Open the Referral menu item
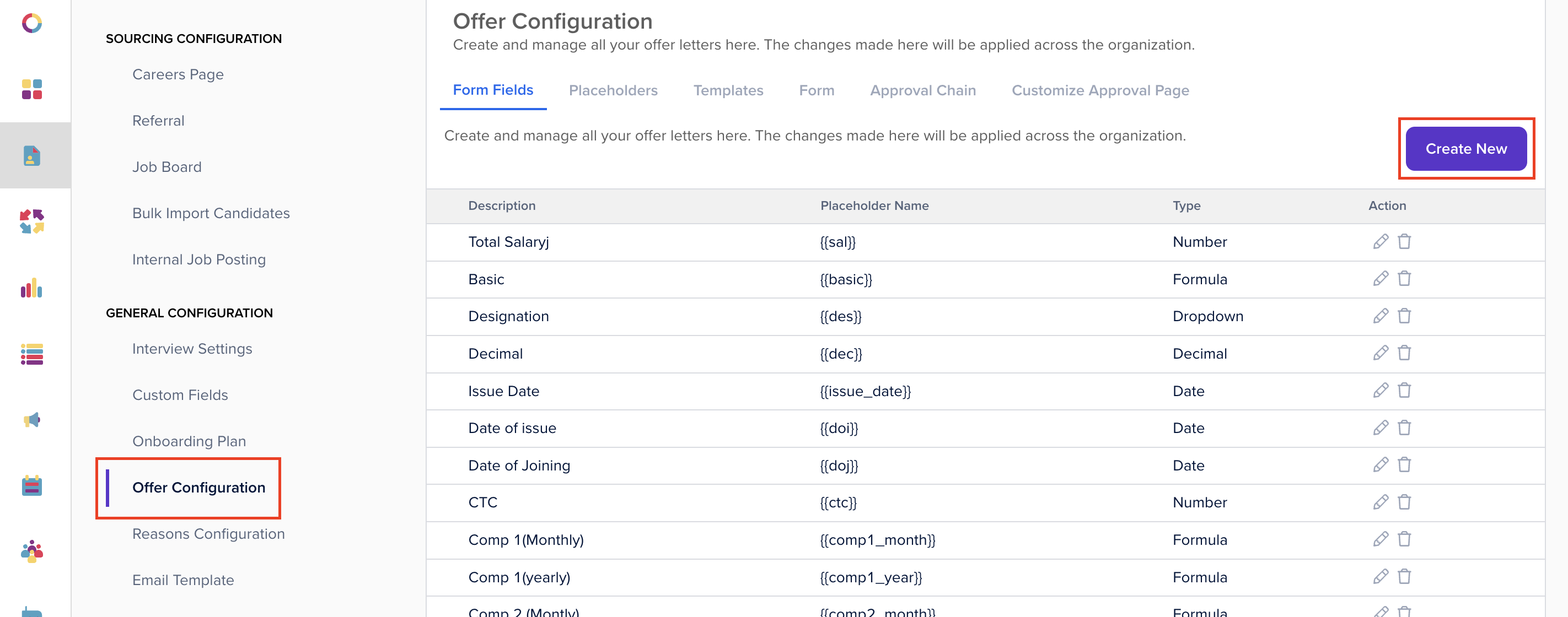 158,121
